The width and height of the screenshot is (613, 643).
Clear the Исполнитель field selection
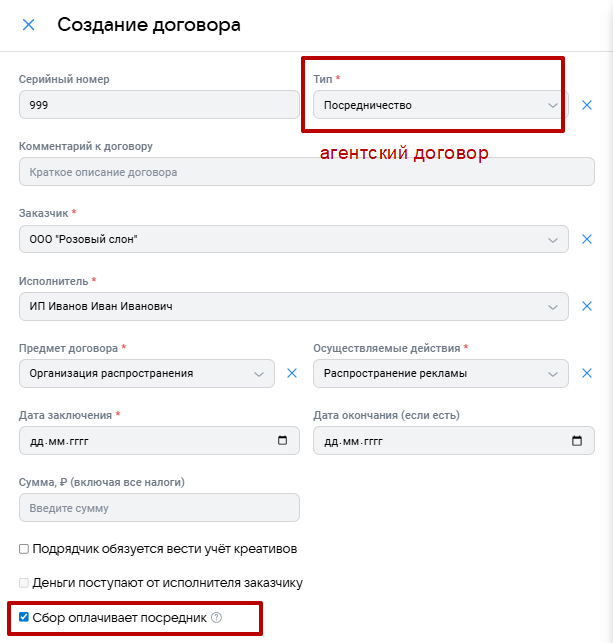coord(587,306)
